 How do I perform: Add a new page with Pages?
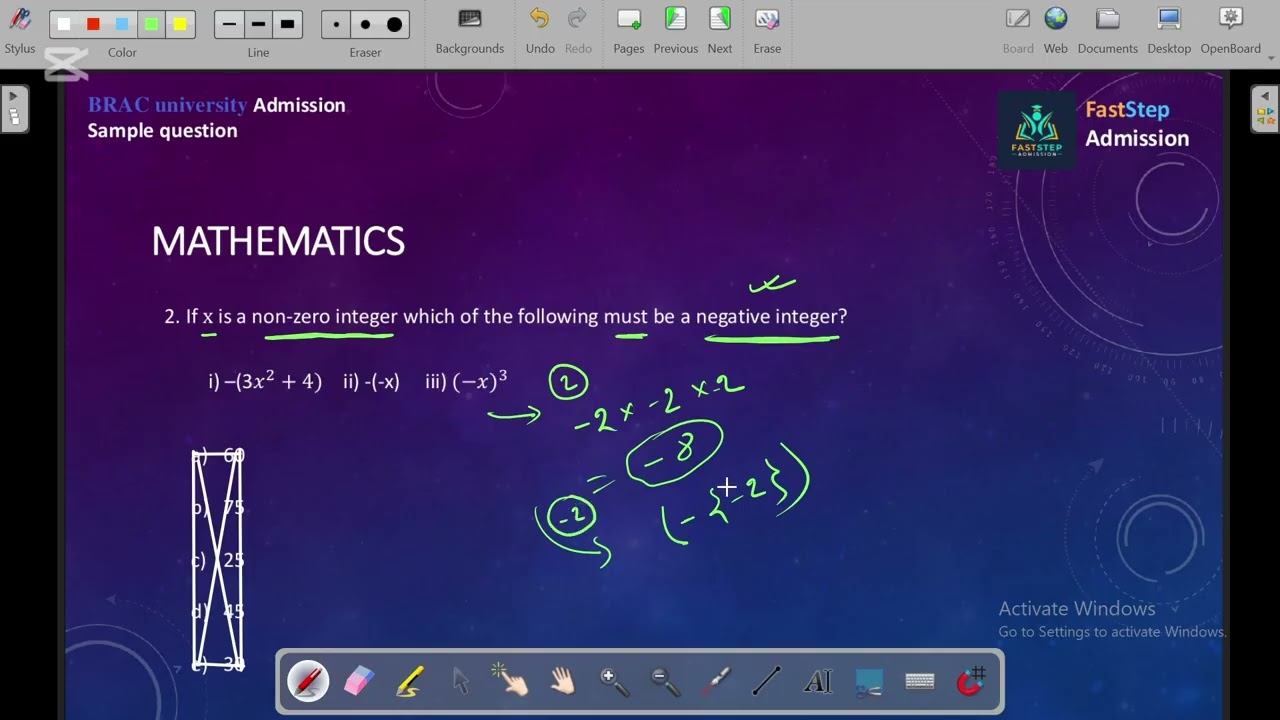629,30
